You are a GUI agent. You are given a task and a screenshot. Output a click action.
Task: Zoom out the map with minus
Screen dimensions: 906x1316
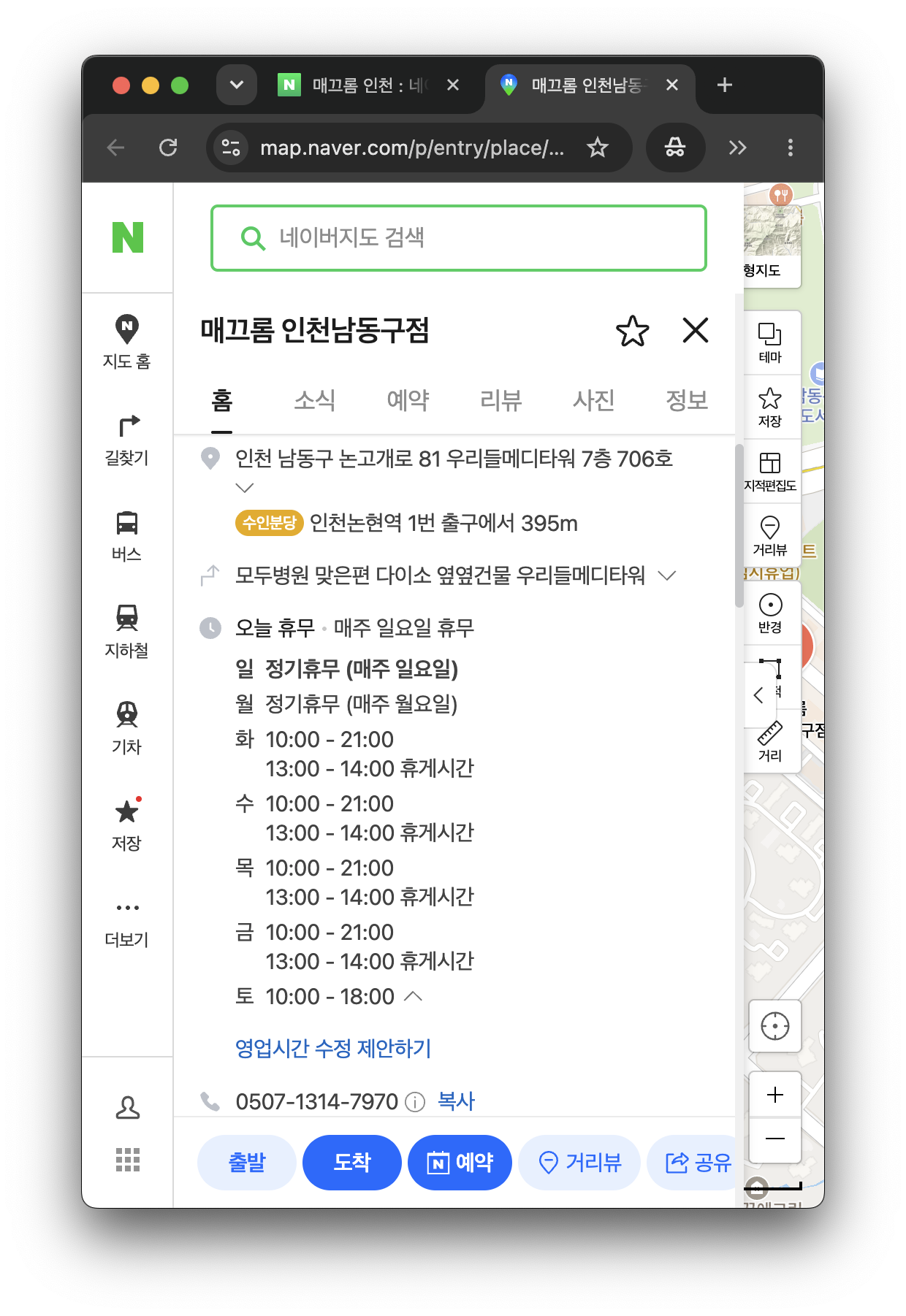pos(775,1139)
